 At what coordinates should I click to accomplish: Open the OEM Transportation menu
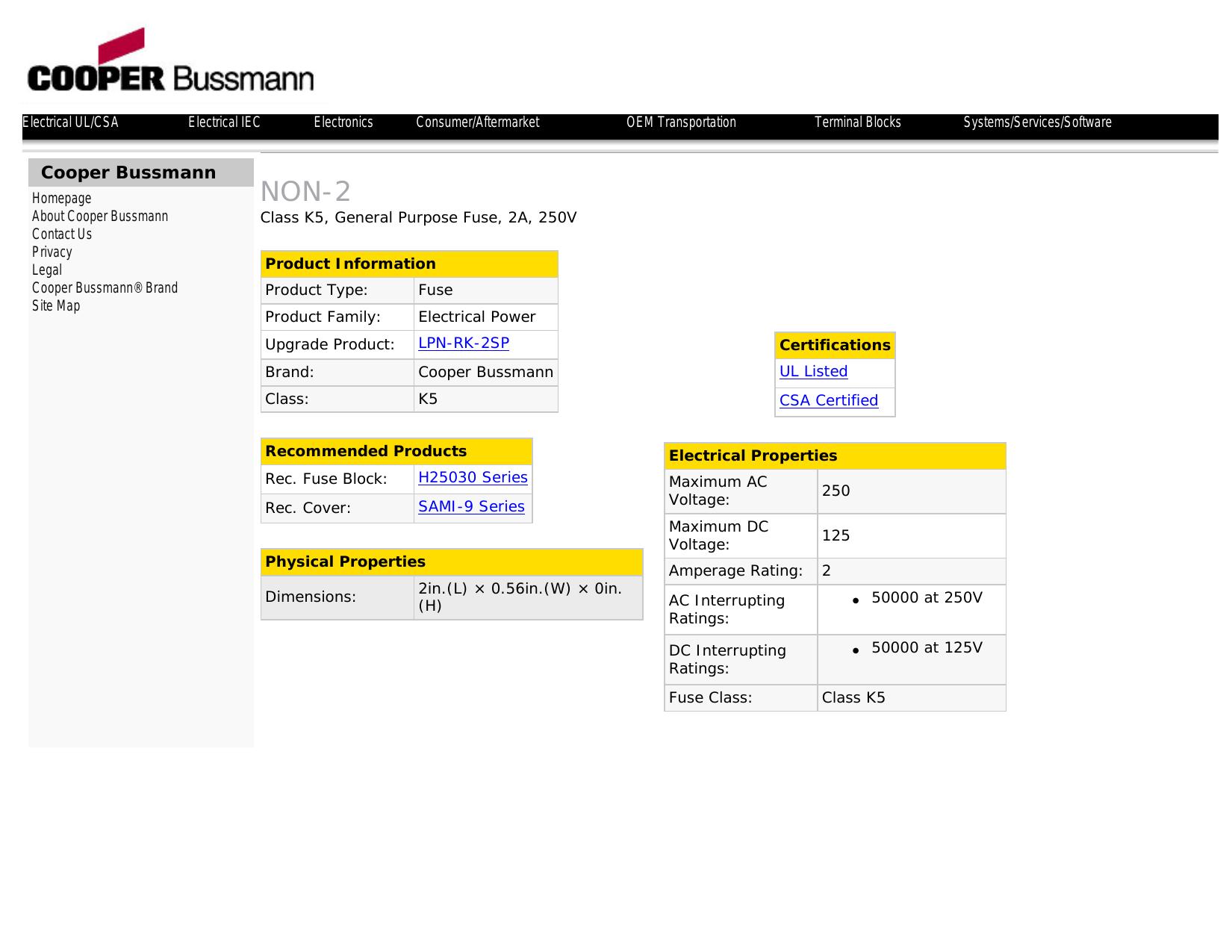(681, 122)
